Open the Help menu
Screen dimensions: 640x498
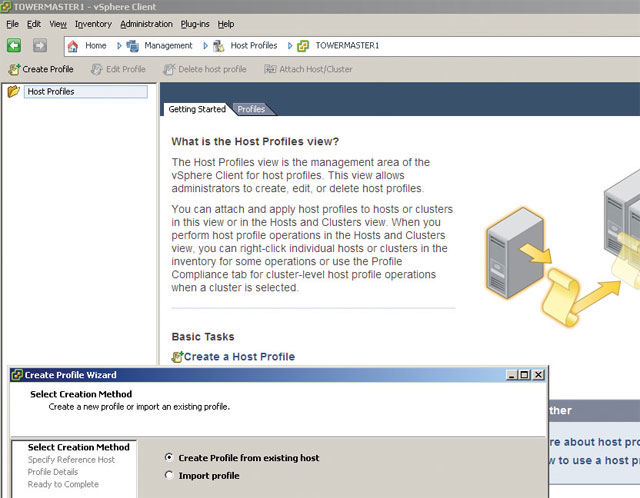[x=226, y=24]
